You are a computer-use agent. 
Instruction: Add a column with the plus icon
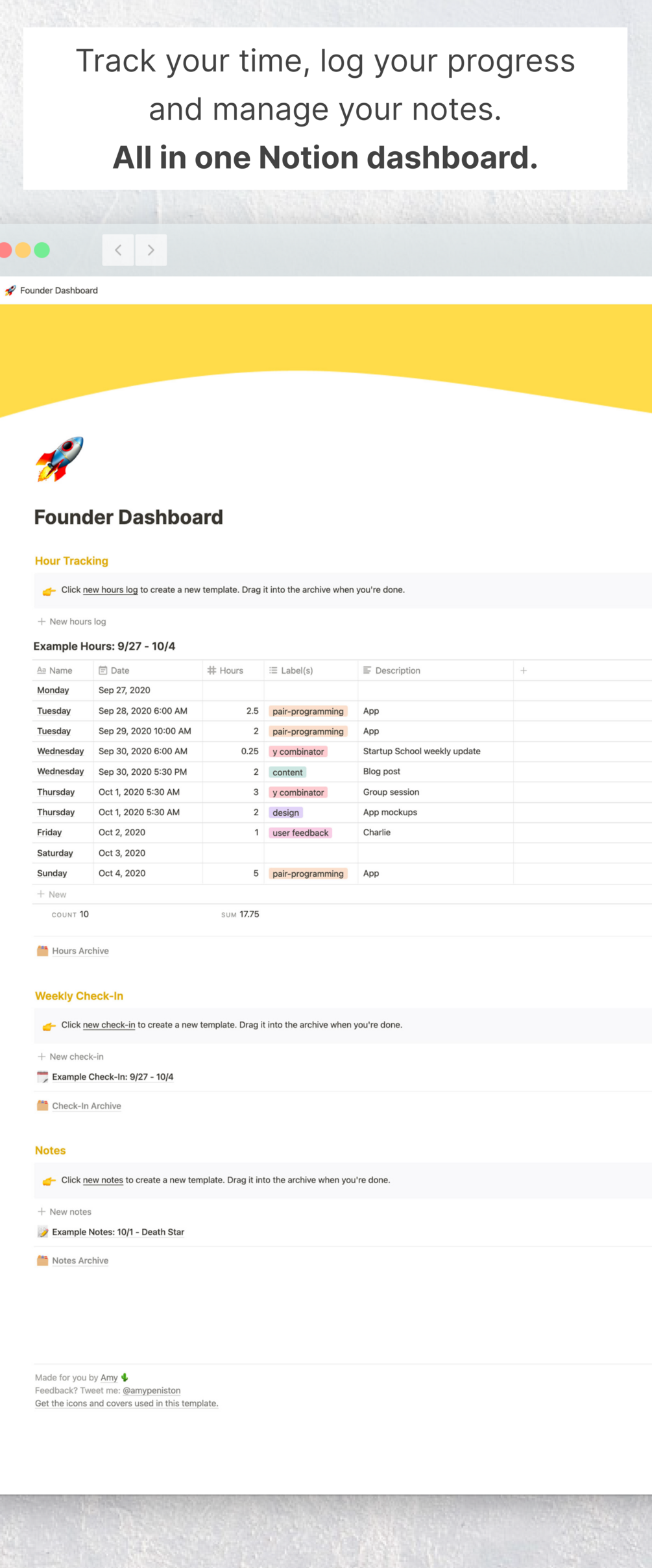524,670
